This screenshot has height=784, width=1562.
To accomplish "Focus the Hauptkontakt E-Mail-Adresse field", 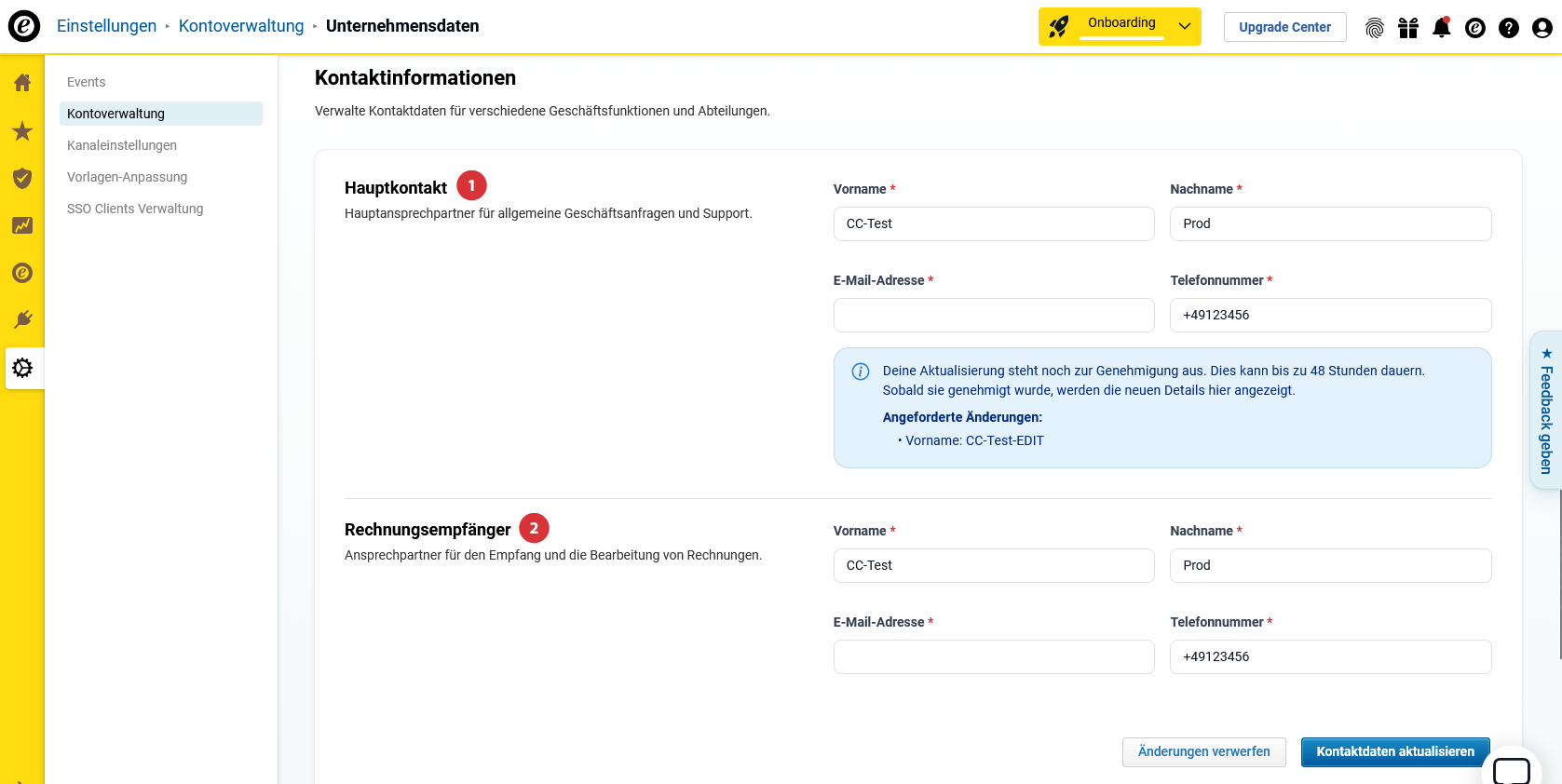I will 993,315.
